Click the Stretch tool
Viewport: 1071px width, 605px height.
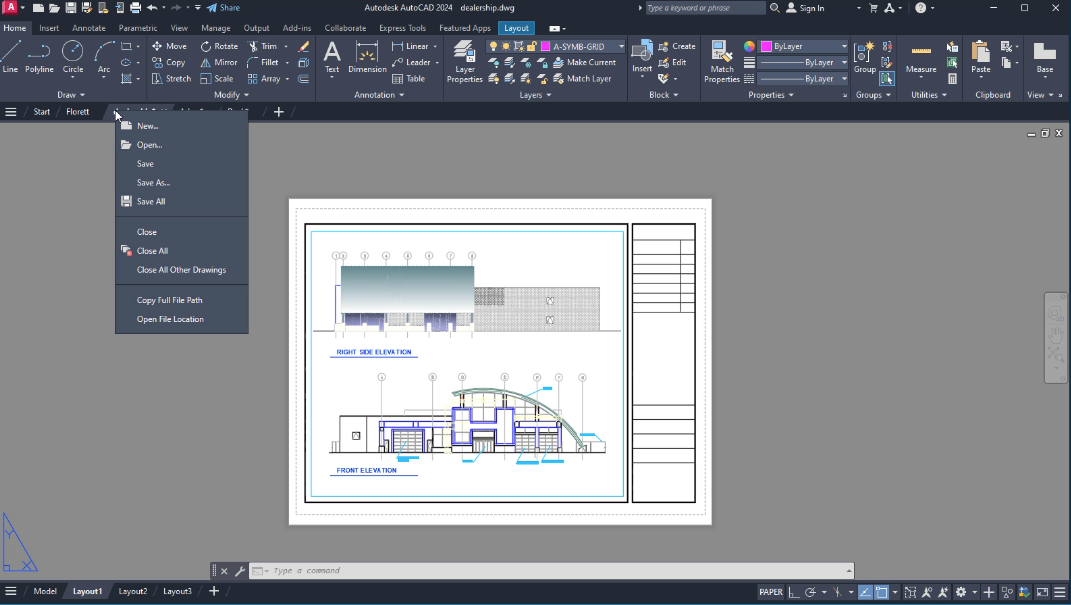coord(171,79)
